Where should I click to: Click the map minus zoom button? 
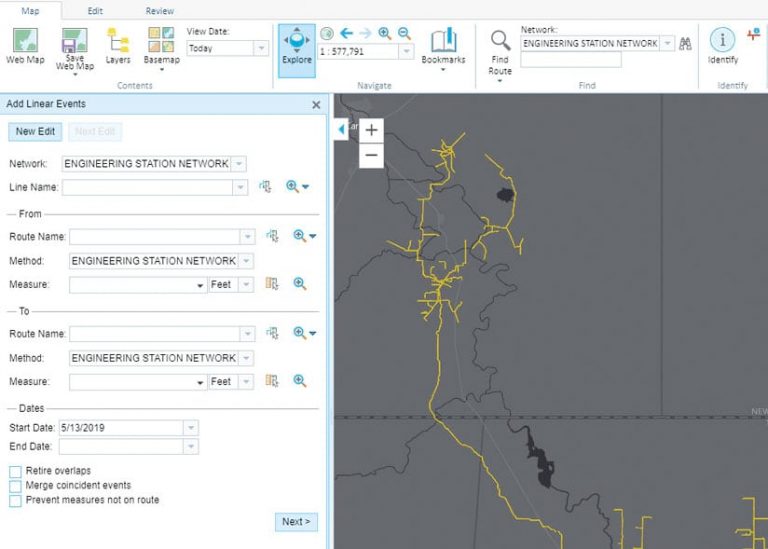(x=371, y=156)
